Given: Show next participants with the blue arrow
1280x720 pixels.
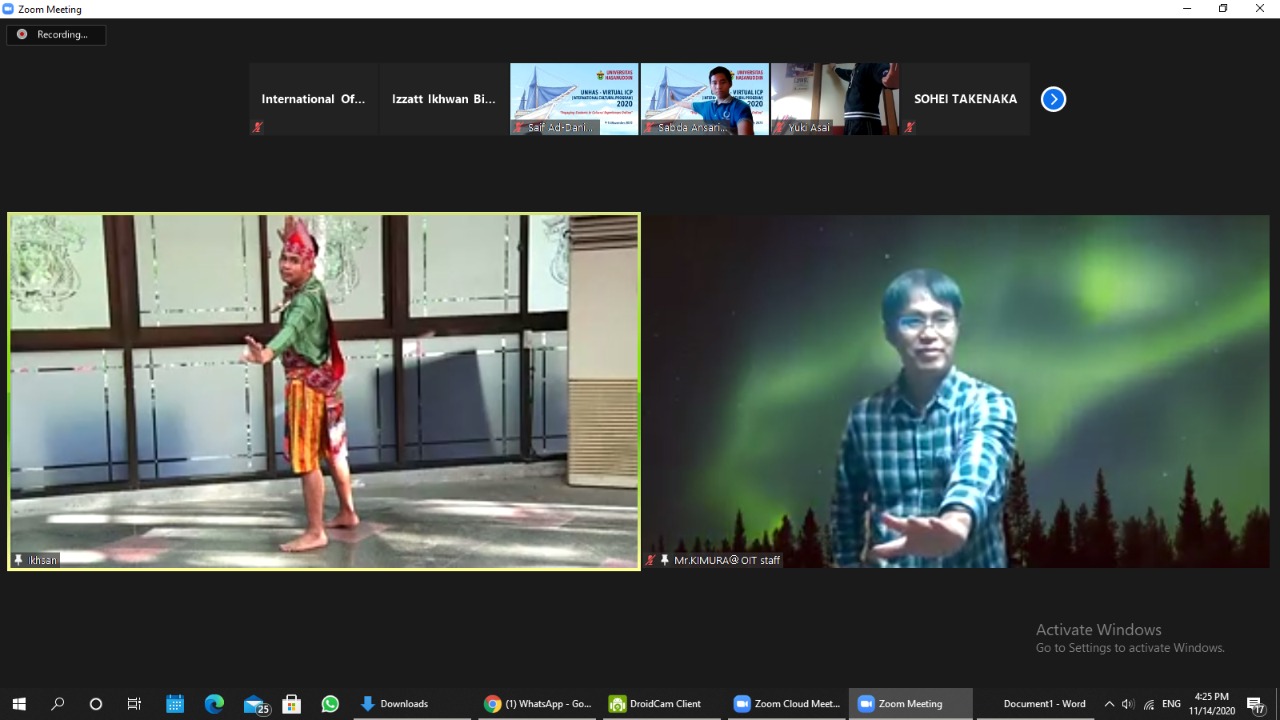Looking at the screenshot, I should (1053, 99).
